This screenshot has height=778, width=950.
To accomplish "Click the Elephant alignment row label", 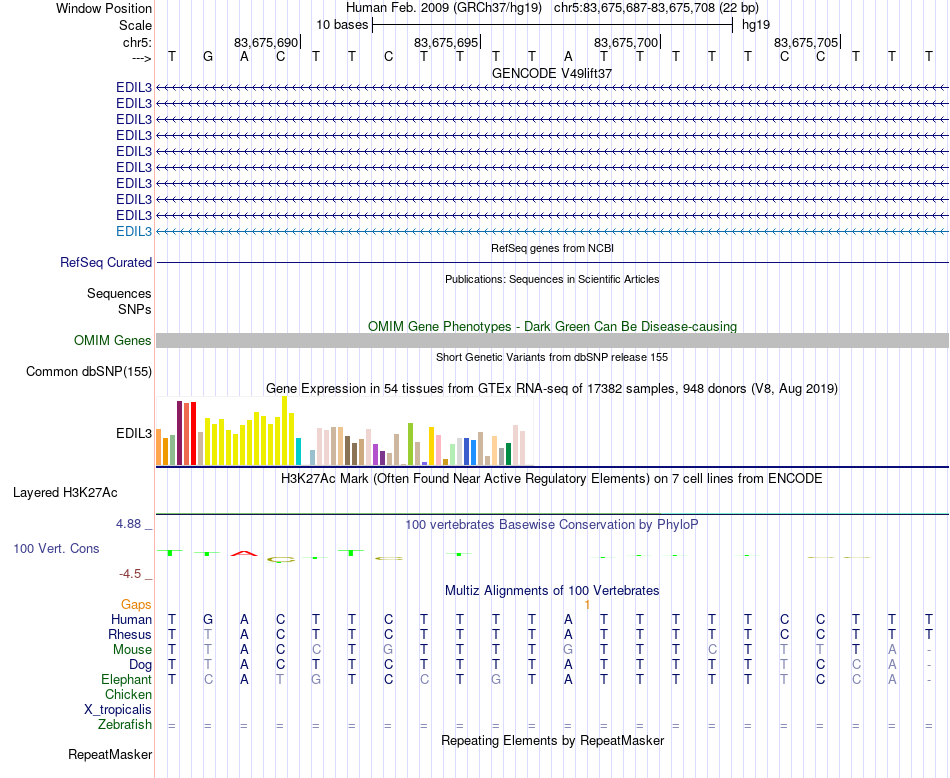I will [127, 680].
